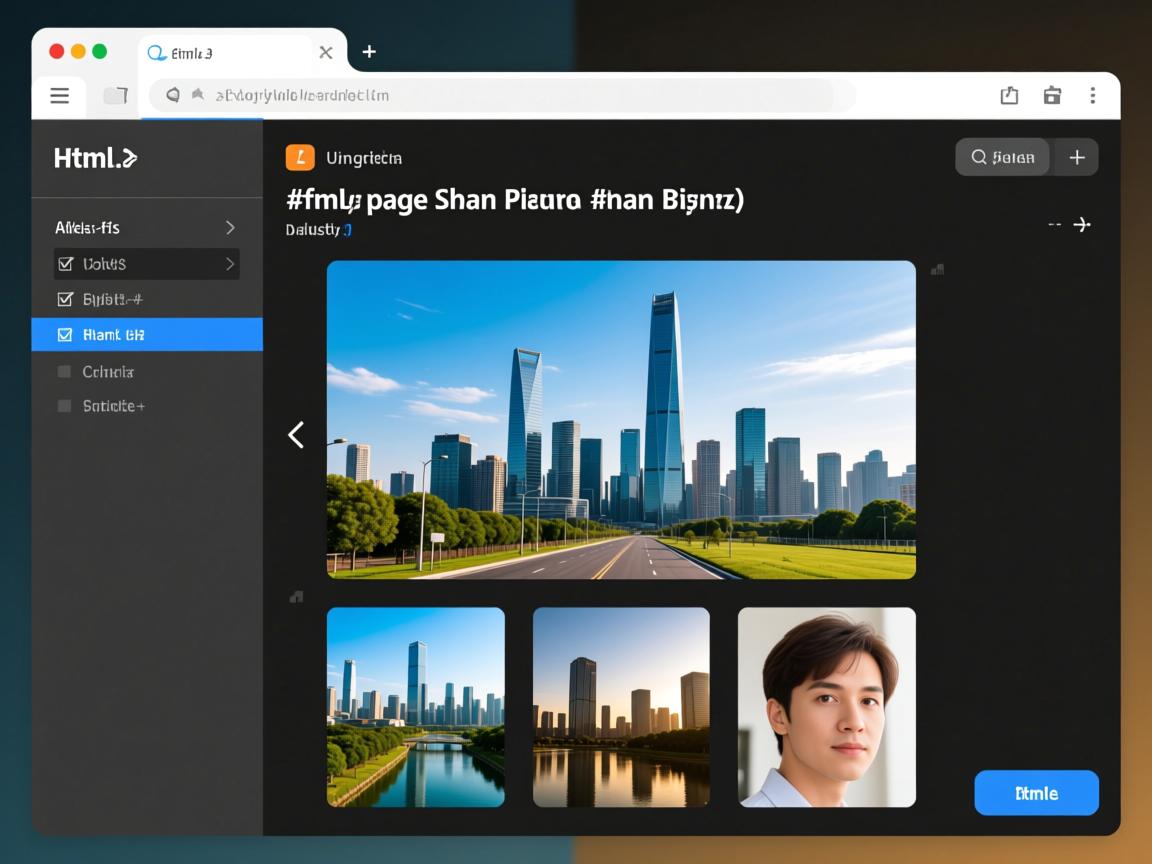Screen dimensions: 1152x864
Task: Click the blue button at bottom right
Action: pos(1036,793)
